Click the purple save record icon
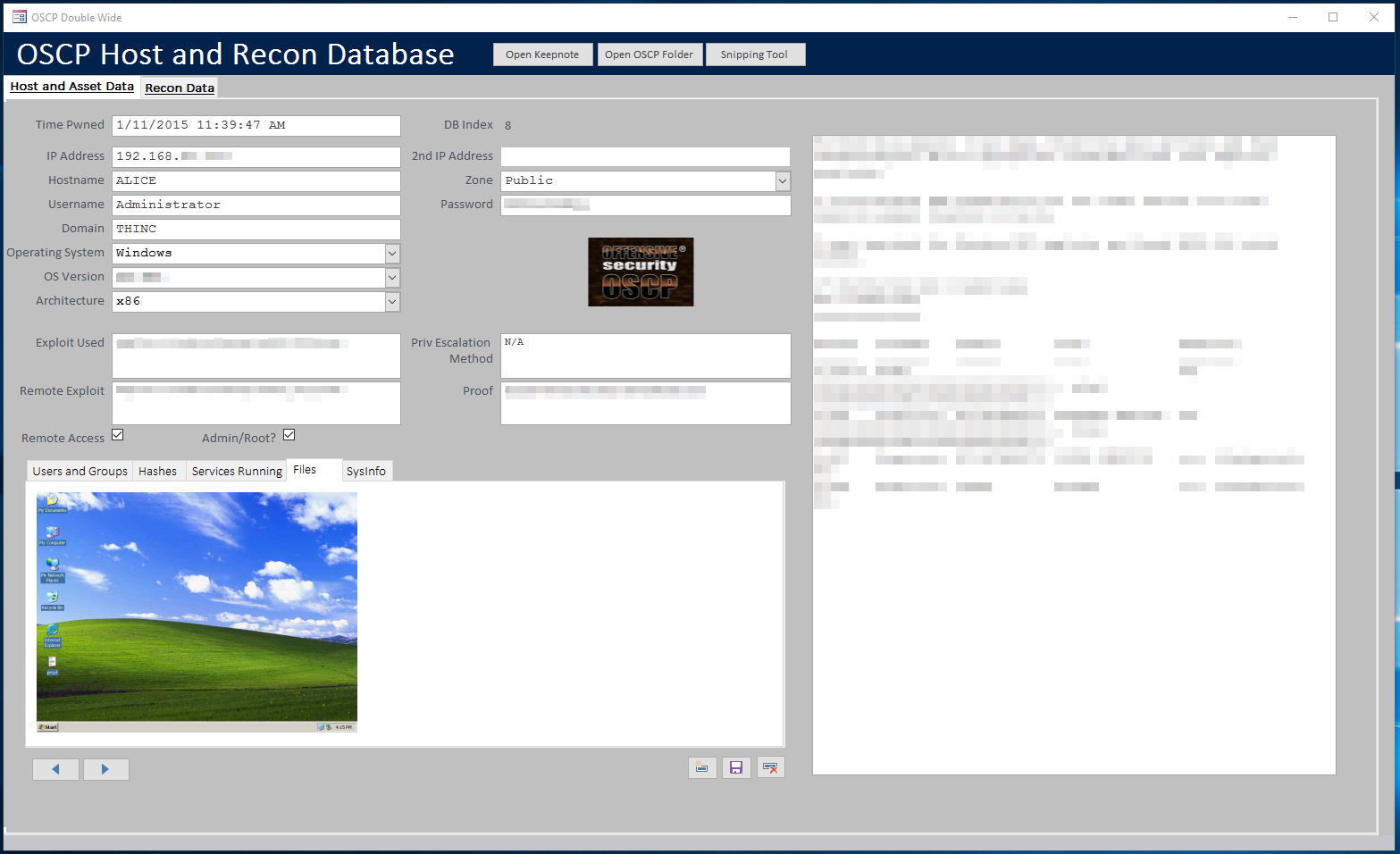 (x=736, y=767)
